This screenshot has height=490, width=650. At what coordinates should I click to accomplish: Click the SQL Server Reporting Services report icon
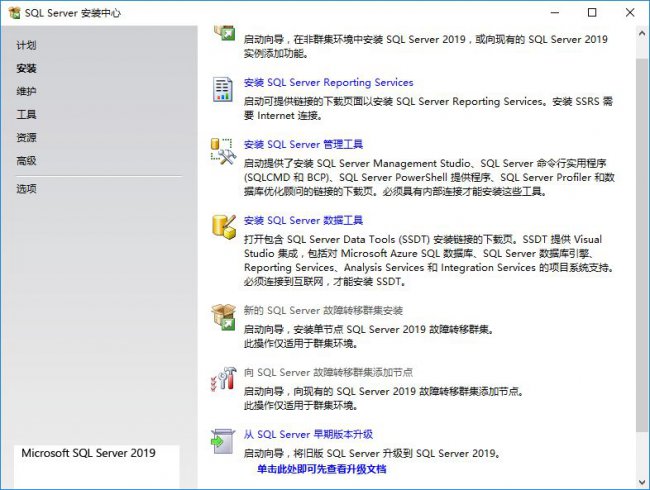click(x=223, y=89)
